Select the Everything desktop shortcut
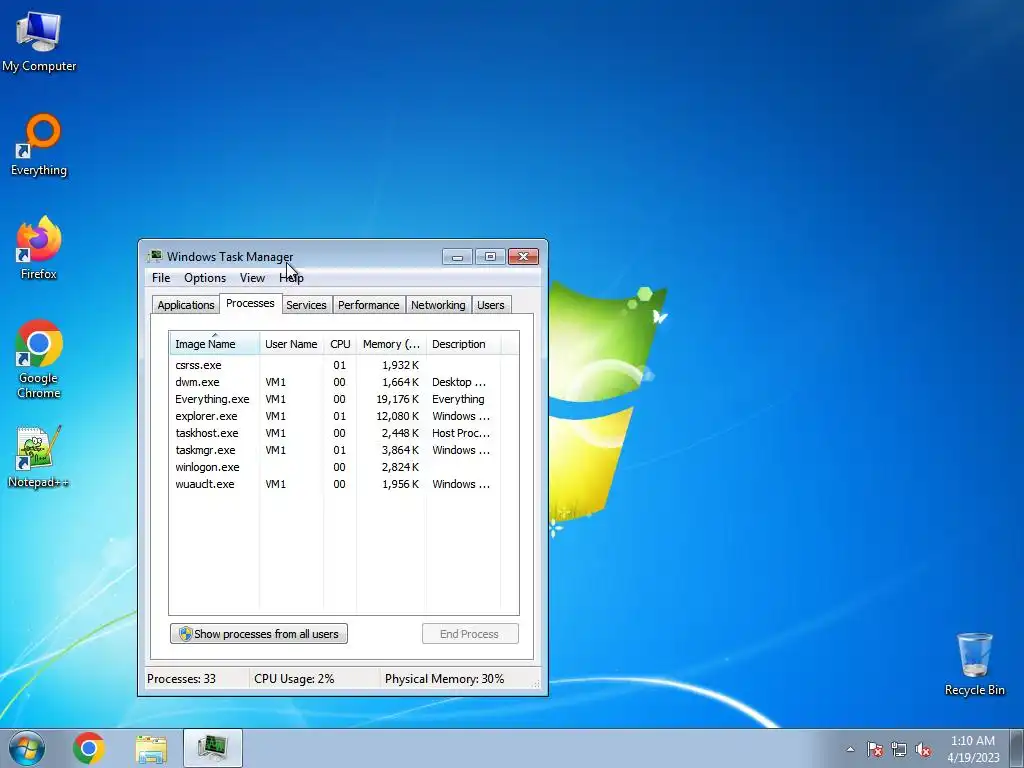This screenshot has height=768, width=1024. point(39,145)
